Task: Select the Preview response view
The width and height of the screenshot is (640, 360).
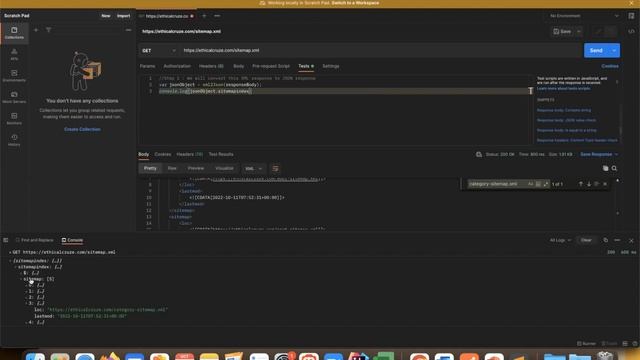Action: 196,168
